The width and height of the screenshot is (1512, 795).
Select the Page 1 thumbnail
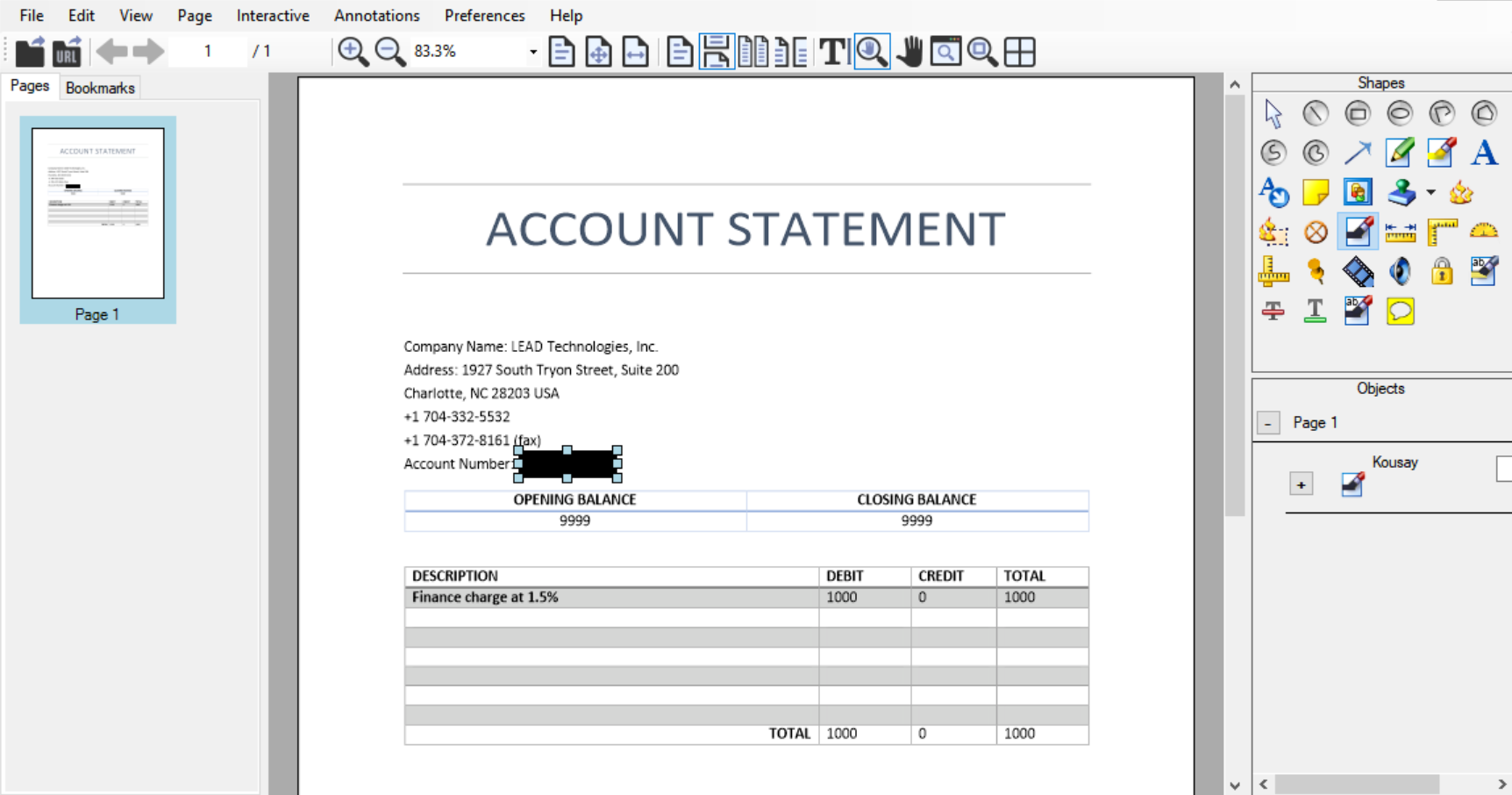97,213
